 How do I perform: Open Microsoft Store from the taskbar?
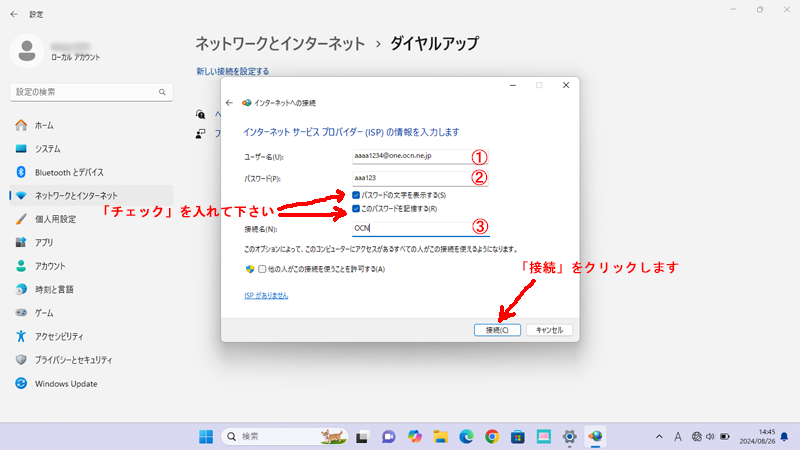(x=517, y=436)
